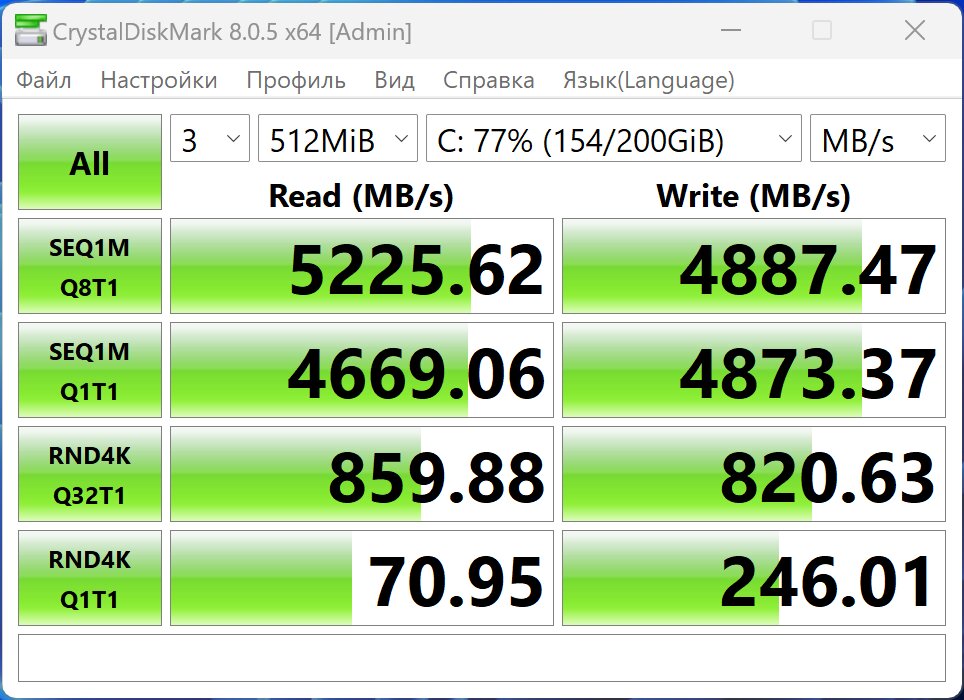Open the test count dropdown showing 3
964x700 pixels.
pos(210,138)
